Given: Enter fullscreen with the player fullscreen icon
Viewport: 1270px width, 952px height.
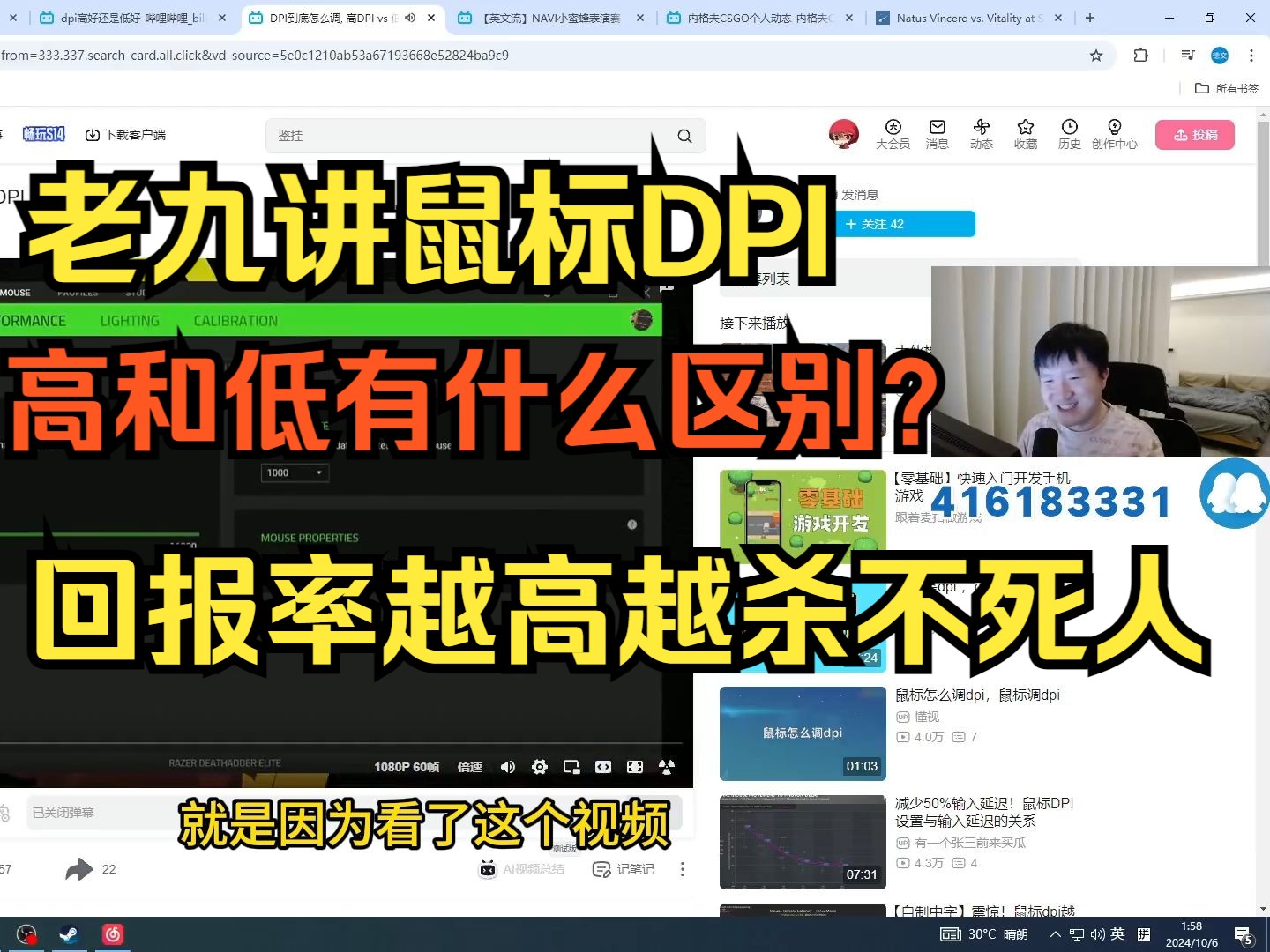Looking at the screenshot, I should pyautogui.click(x=634, y=767).
